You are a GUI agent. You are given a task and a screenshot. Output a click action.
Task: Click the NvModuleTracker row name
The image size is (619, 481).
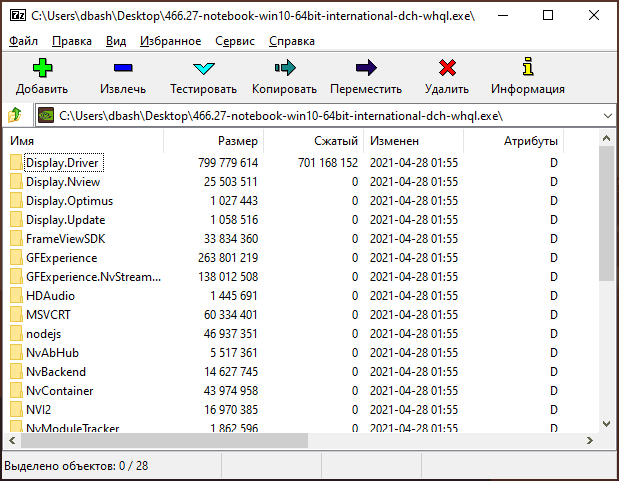click(73, 428)
